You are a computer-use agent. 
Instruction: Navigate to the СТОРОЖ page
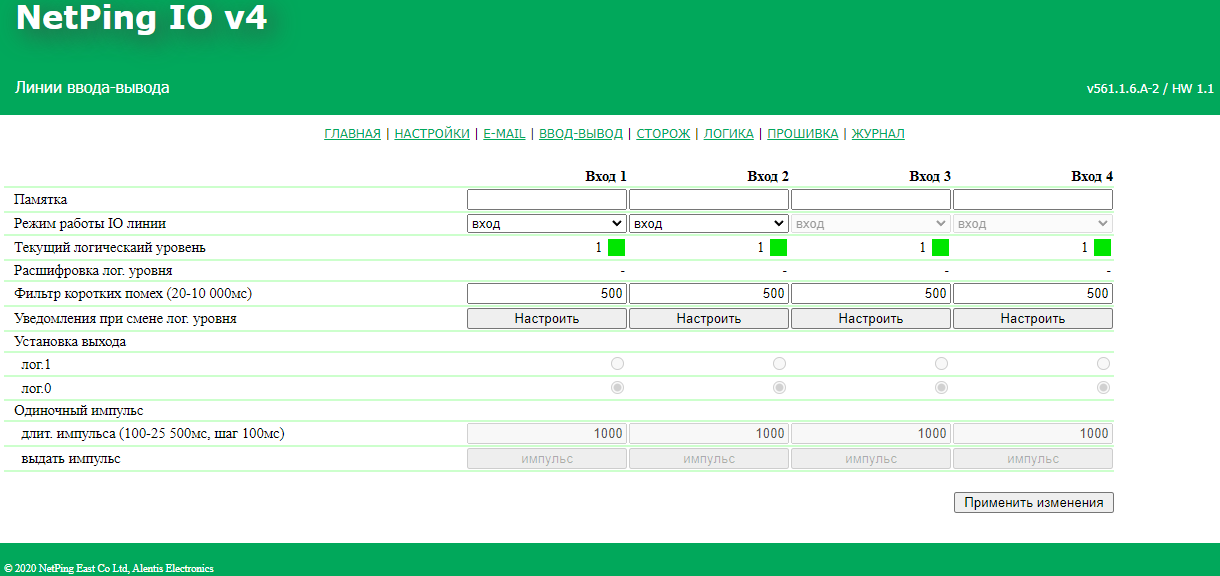click(663, 134)
